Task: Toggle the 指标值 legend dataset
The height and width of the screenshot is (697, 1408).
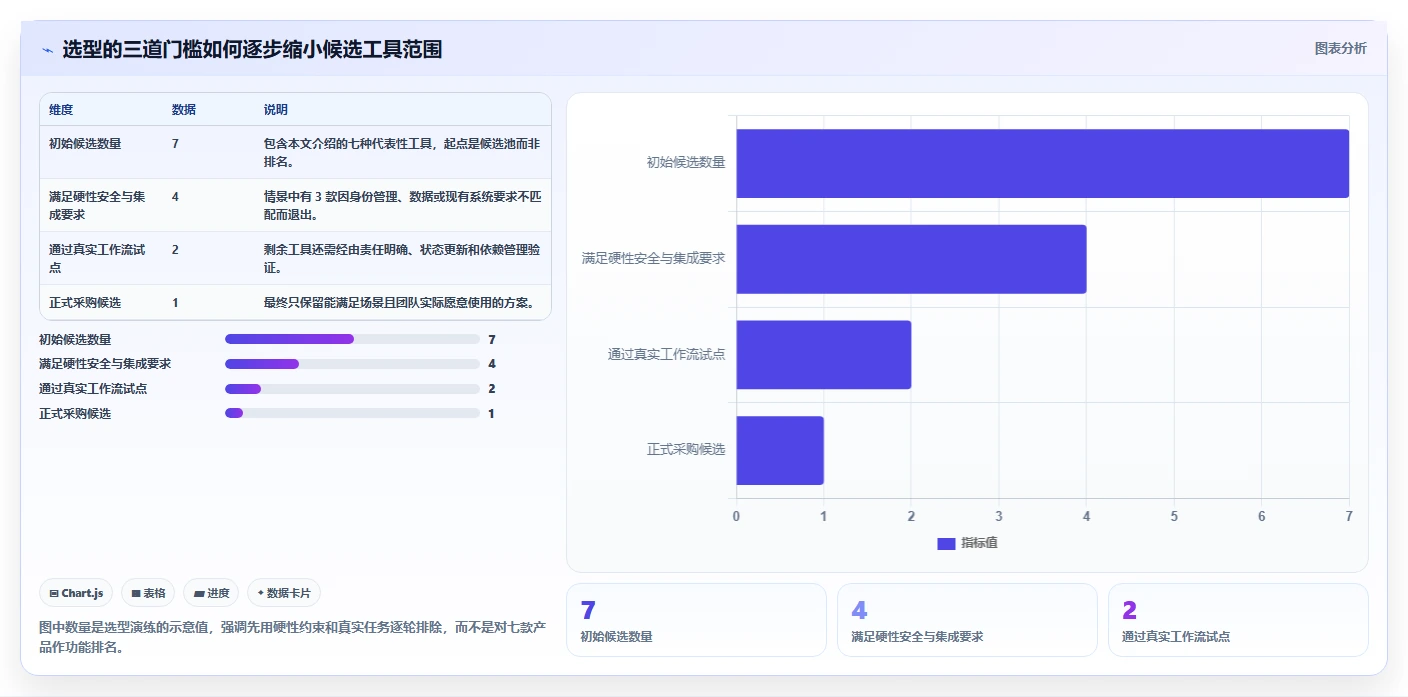Action: point(967,543)
